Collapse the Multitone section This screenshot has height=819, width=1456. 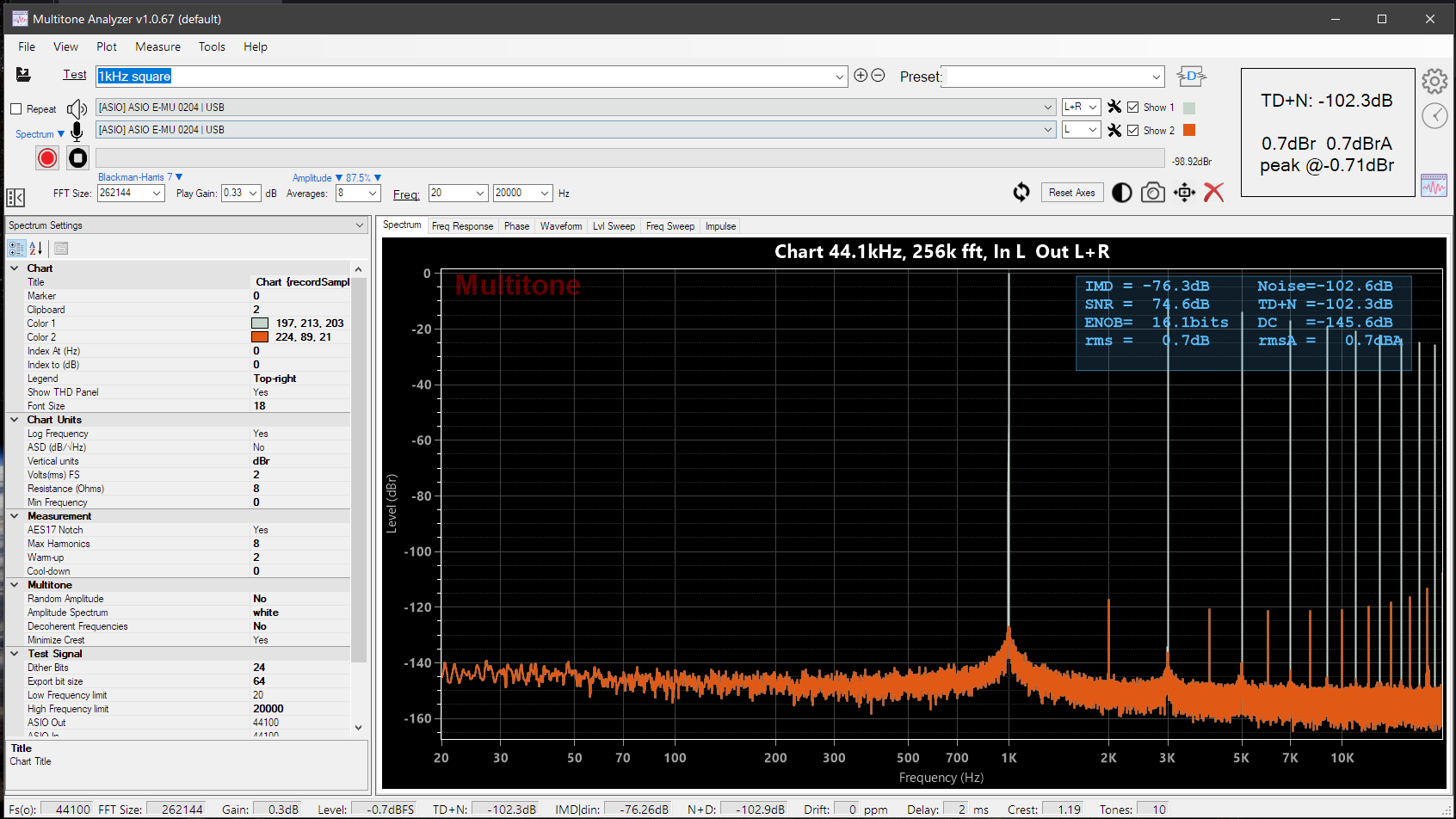click(x=15, y=585)
